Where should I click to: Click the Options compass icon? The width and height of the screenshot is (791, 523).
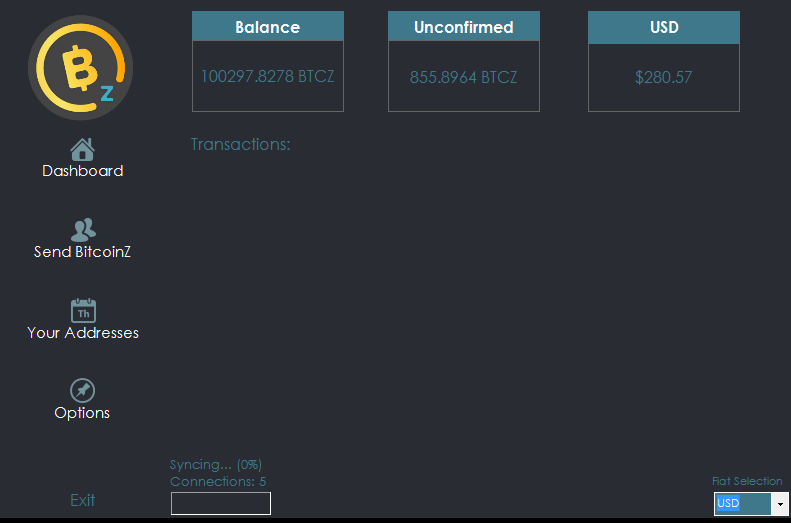coord(82,391)
